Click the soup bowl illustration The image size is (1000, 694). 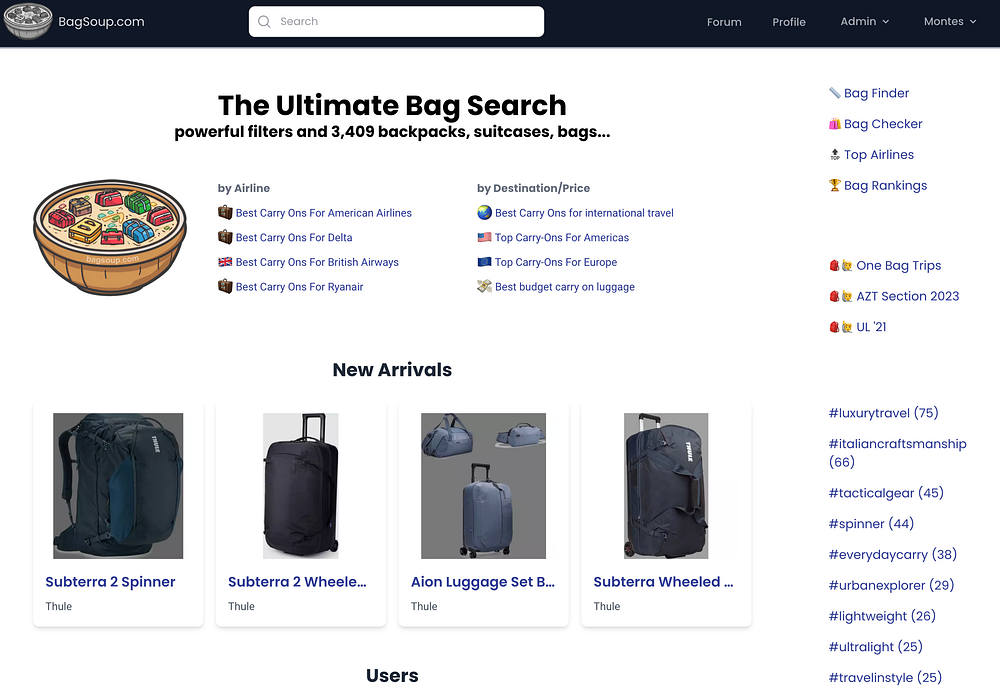(x=110, y=237)
